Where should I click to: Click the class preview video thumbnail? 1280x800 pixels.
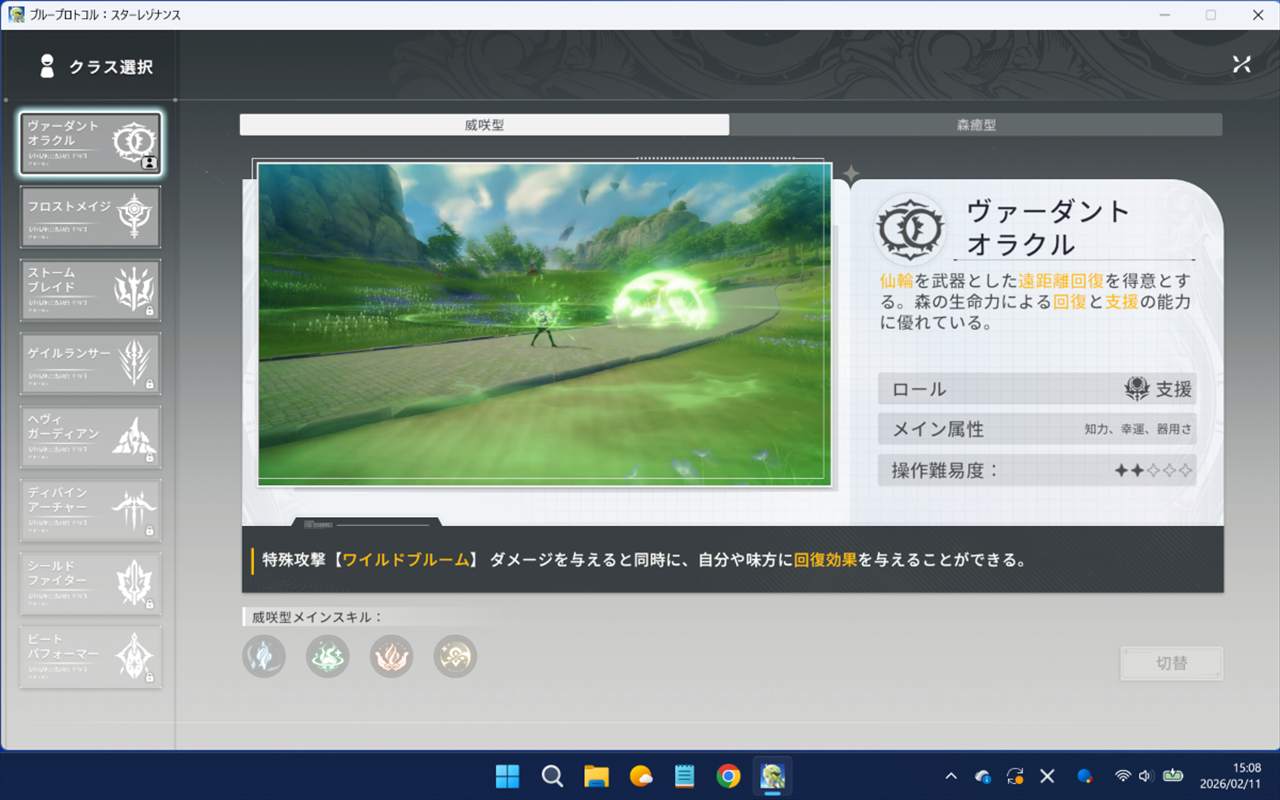click(544, 324)
